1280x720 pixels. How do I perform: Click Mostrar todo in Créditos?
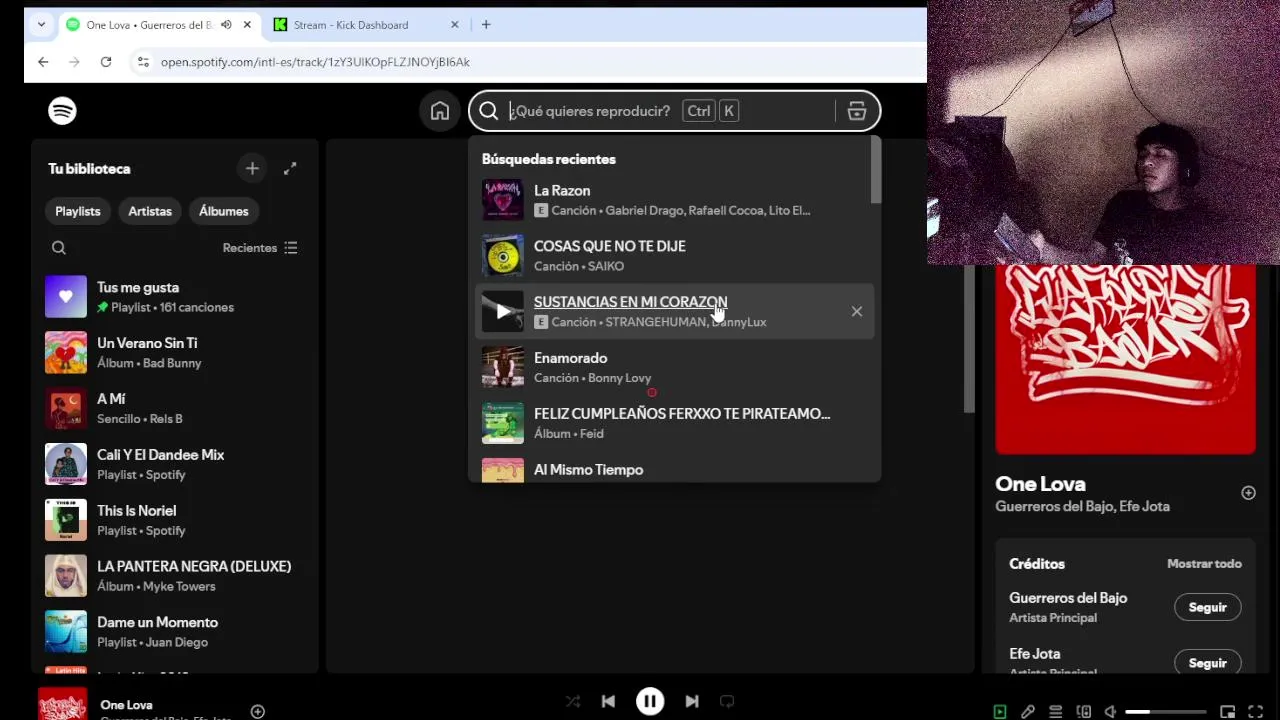[1204, 564]
